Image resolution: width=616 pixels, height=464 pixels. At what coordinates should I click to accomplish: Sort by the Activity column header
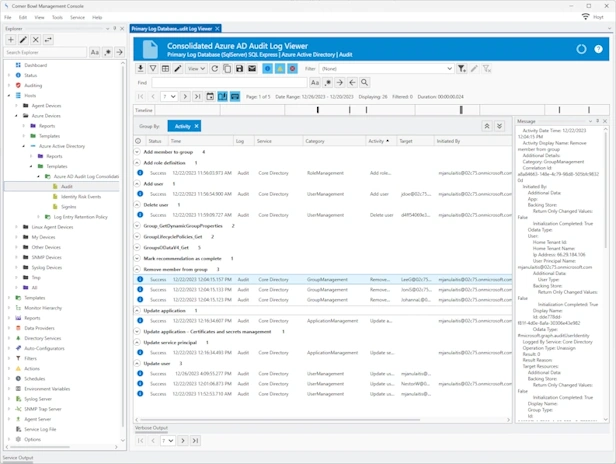[x=381, y=141]
